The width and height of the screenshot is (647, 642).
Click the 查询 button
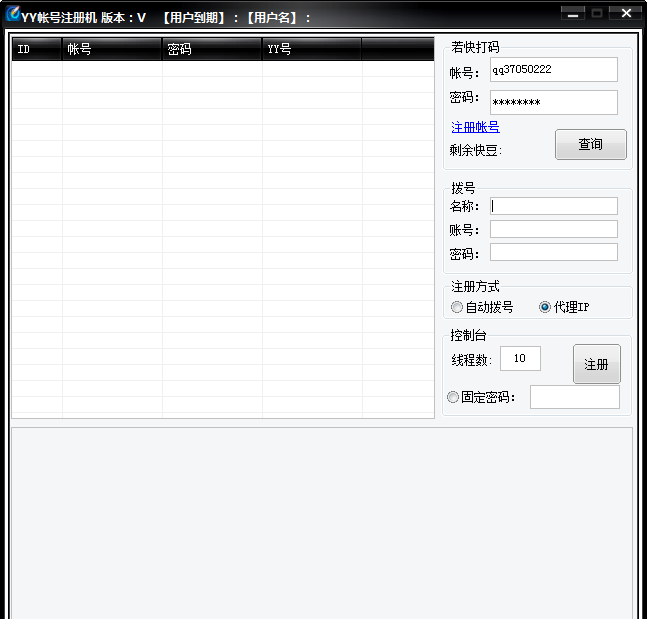pyautogui.click(x=590, y=144)
